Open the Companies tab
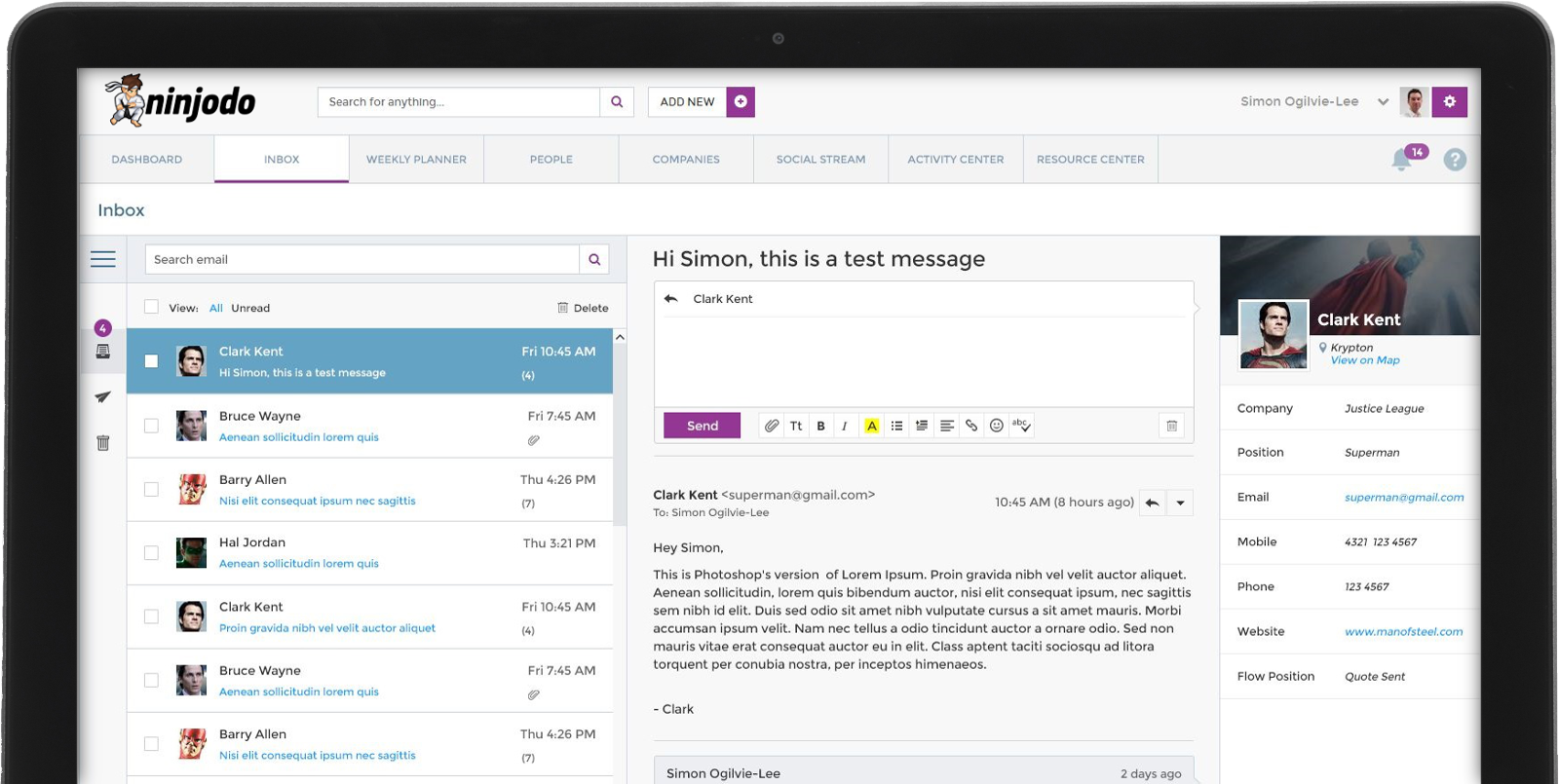 point(686,160)
